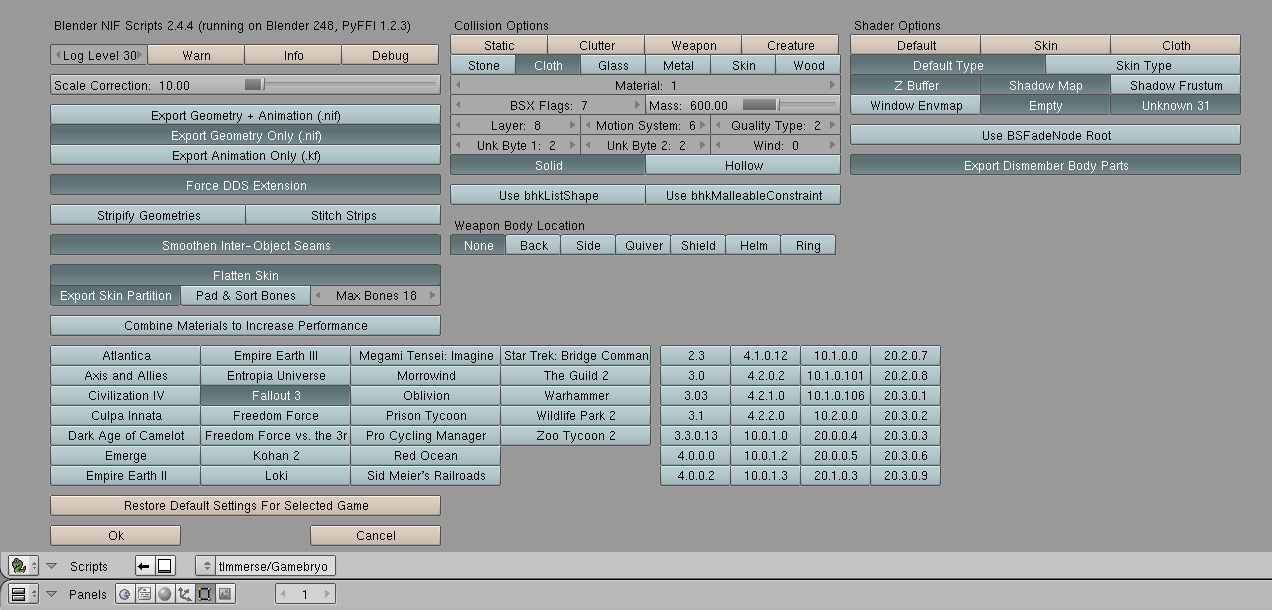Enable Use bhkListShape
This screenshot has height=610, width=1272.
(548, 195)
